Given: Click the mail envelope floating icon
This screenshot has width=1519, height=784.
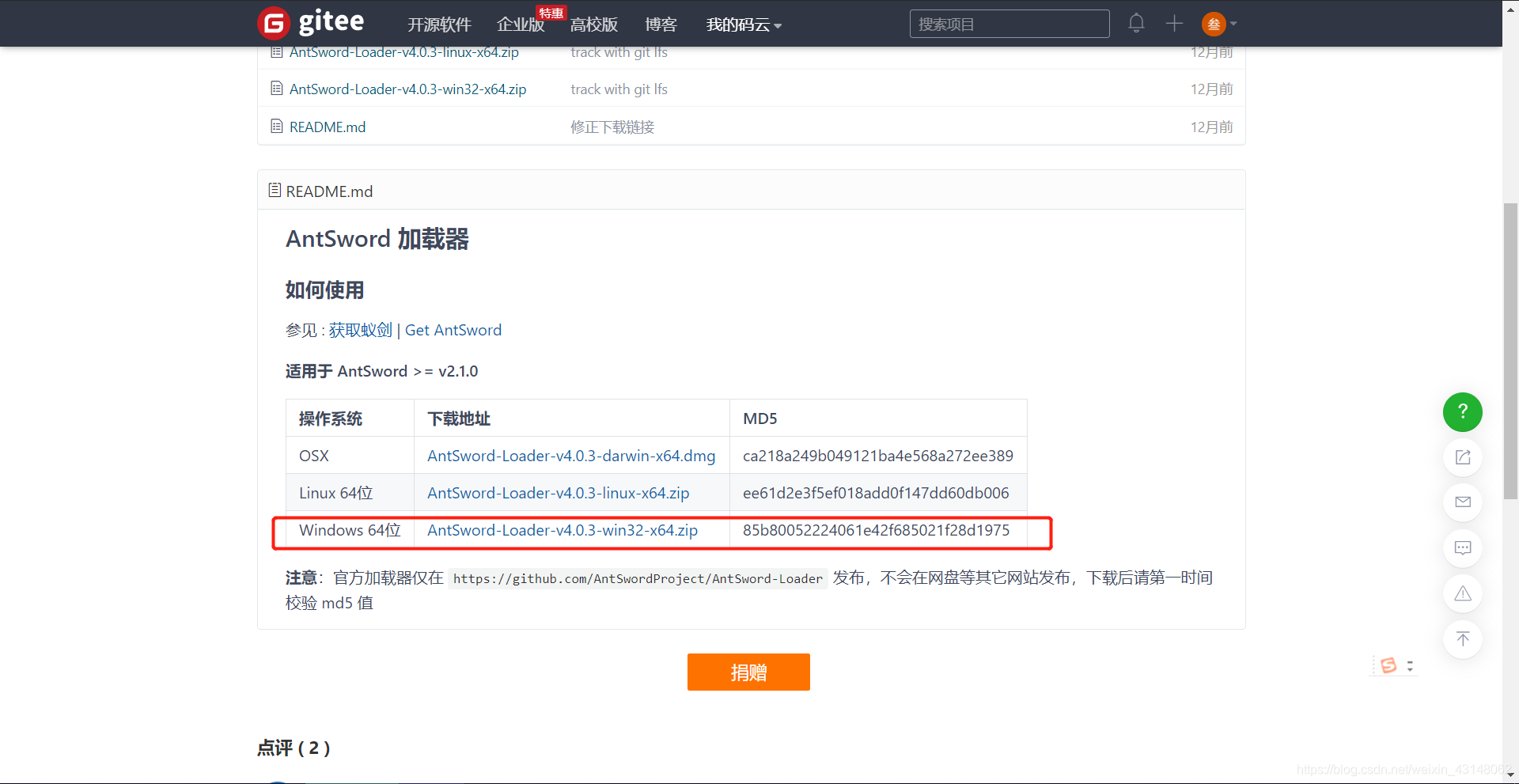Looking at the screenshot, I should point(1463,502).
